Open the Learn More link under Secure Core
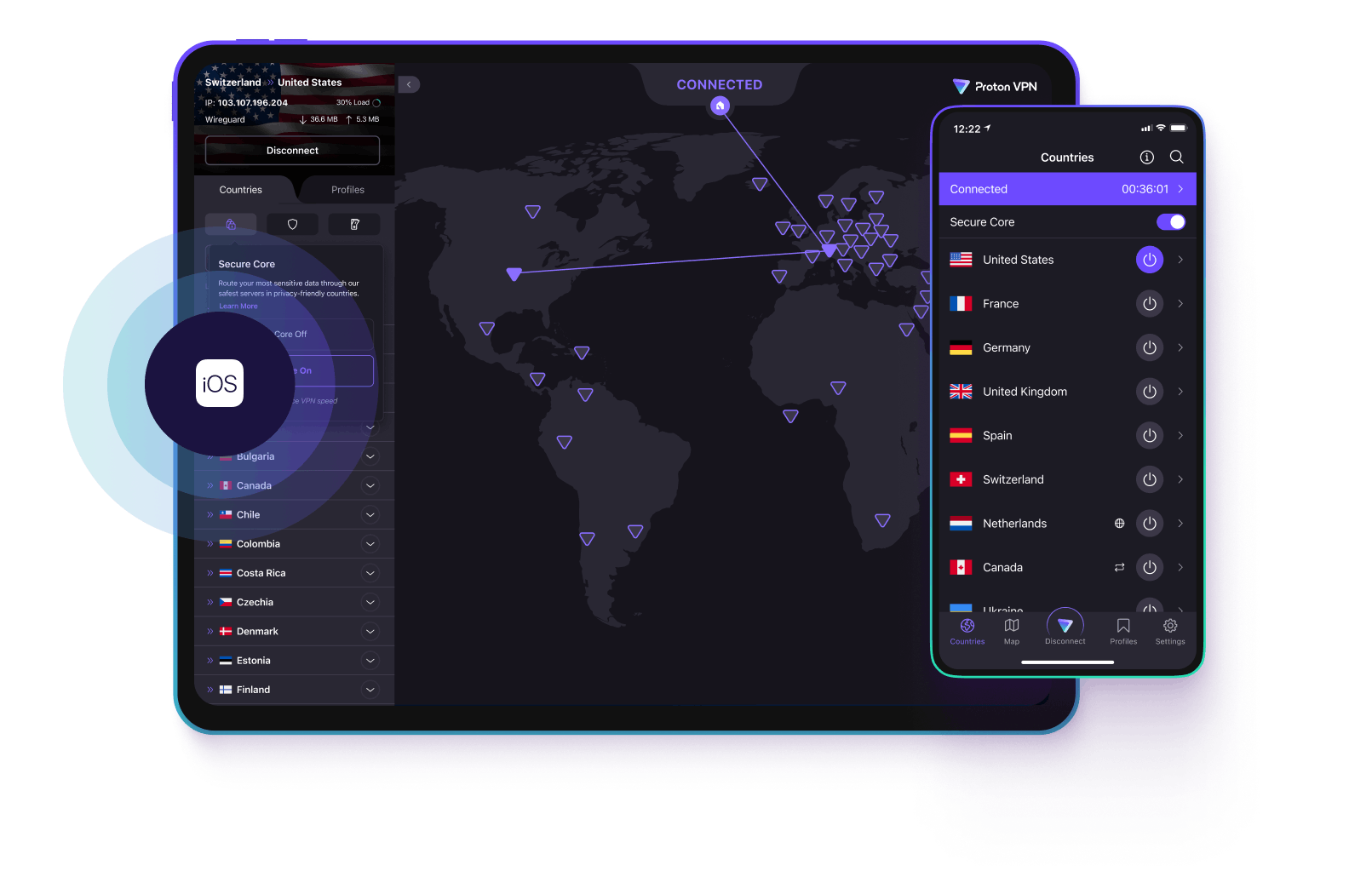 point(238,307)
